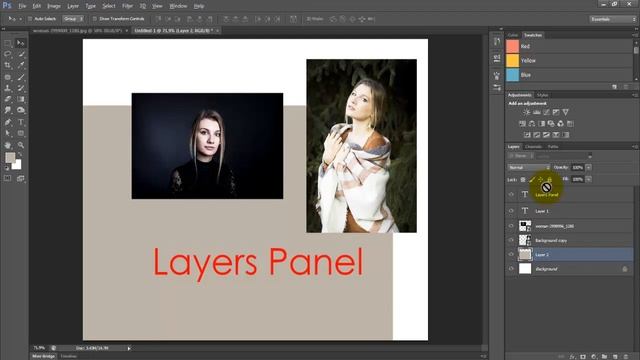Select the Clone Stamp tool

8,88
